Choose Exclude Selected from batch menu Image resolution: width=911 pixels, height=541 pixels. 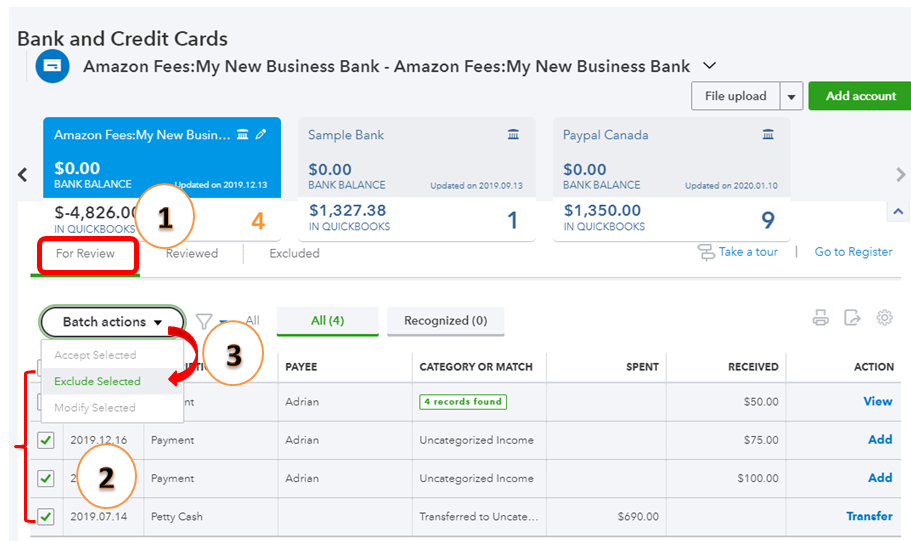[x=97, y=381]
